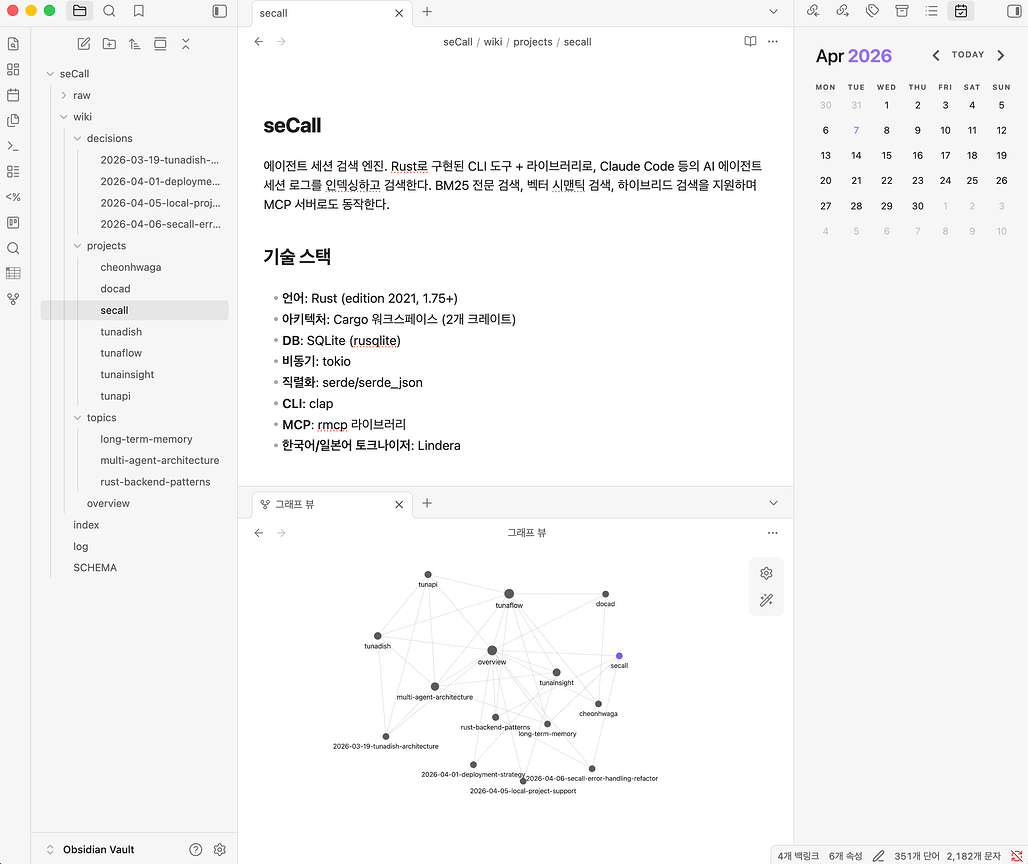The height and width of the screenshot is (864, 1028).
Task: Open SCHEMA note in file tree
Action: (95, 568)
